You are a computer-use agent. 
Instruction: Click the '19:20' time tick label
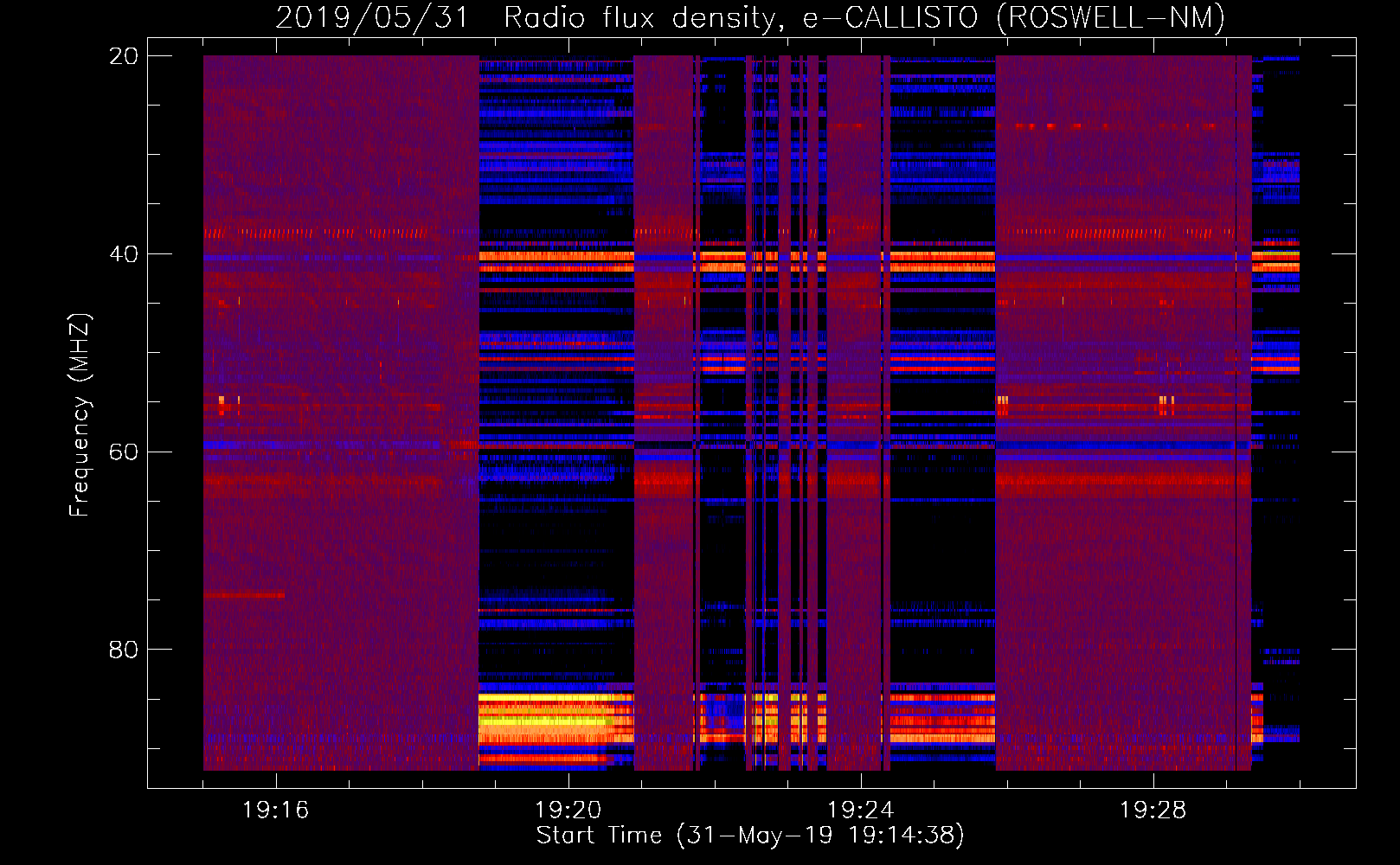pyautogui.click(x=568, y=811)
